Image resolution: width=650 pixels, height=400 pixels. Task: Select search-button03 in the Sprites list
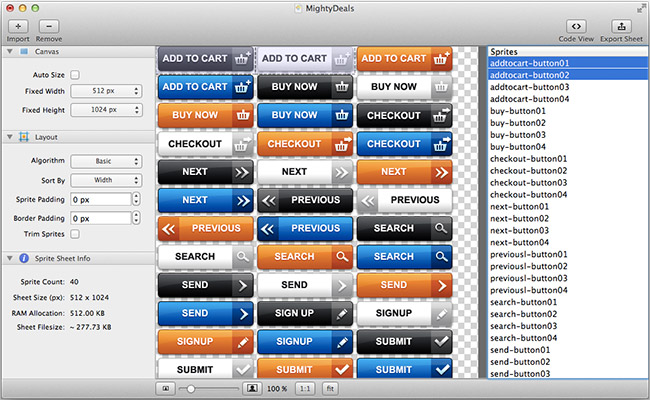tap(524, 326)
